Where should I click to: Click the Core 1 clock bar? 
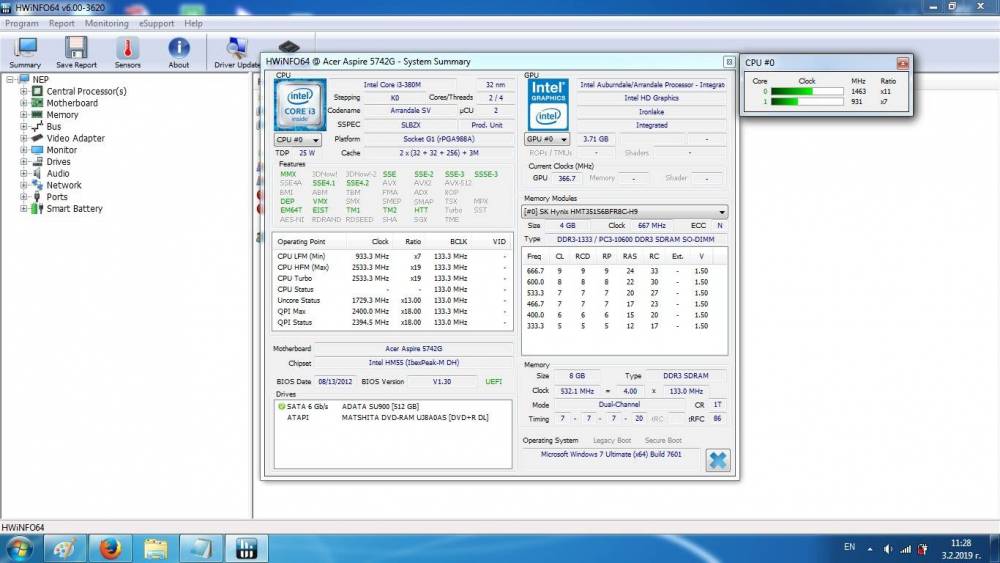(807, 101)
